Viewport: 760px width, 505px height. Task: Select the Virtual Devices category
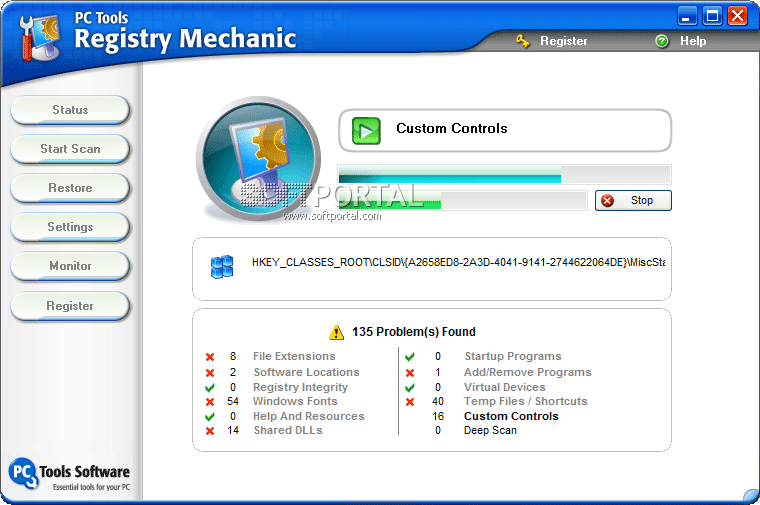point(505,387)
